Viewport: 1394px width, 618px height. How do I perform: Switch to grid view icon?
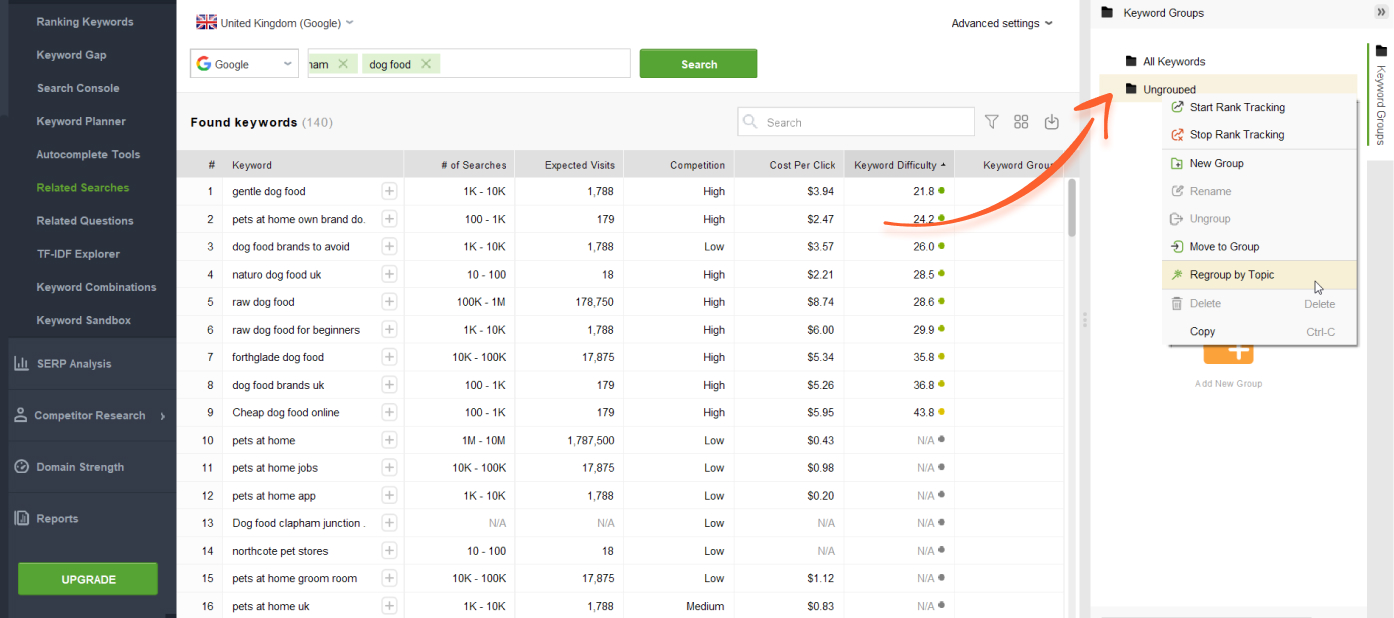[1021, 122]
